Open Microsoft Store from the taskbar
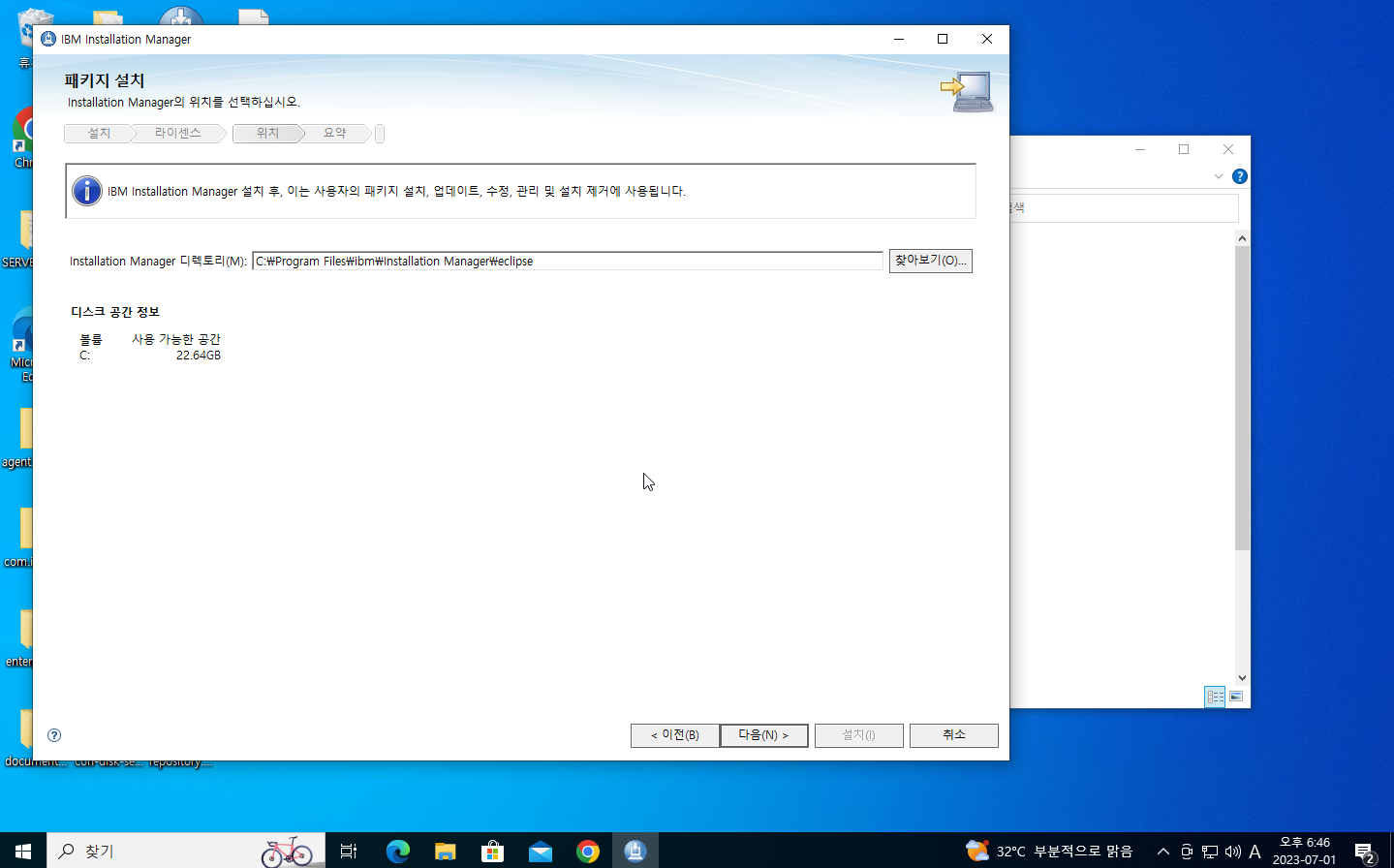 click(493, 851)
